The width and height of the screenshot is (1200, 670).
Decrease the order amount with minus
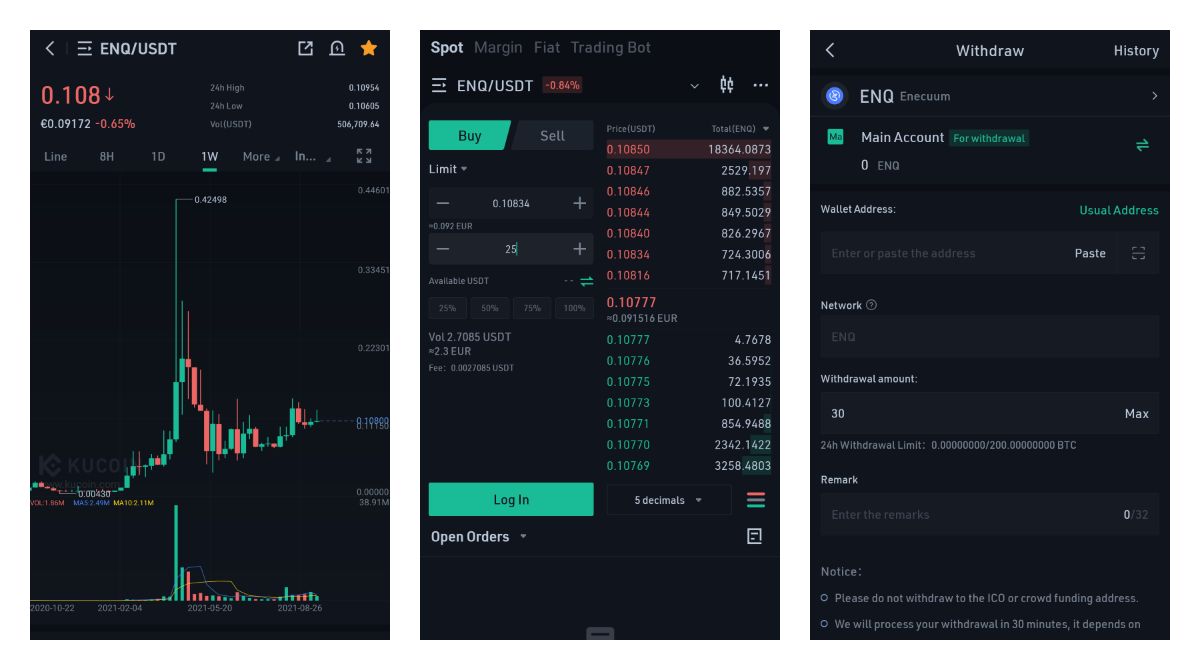[x=443, y=249]
